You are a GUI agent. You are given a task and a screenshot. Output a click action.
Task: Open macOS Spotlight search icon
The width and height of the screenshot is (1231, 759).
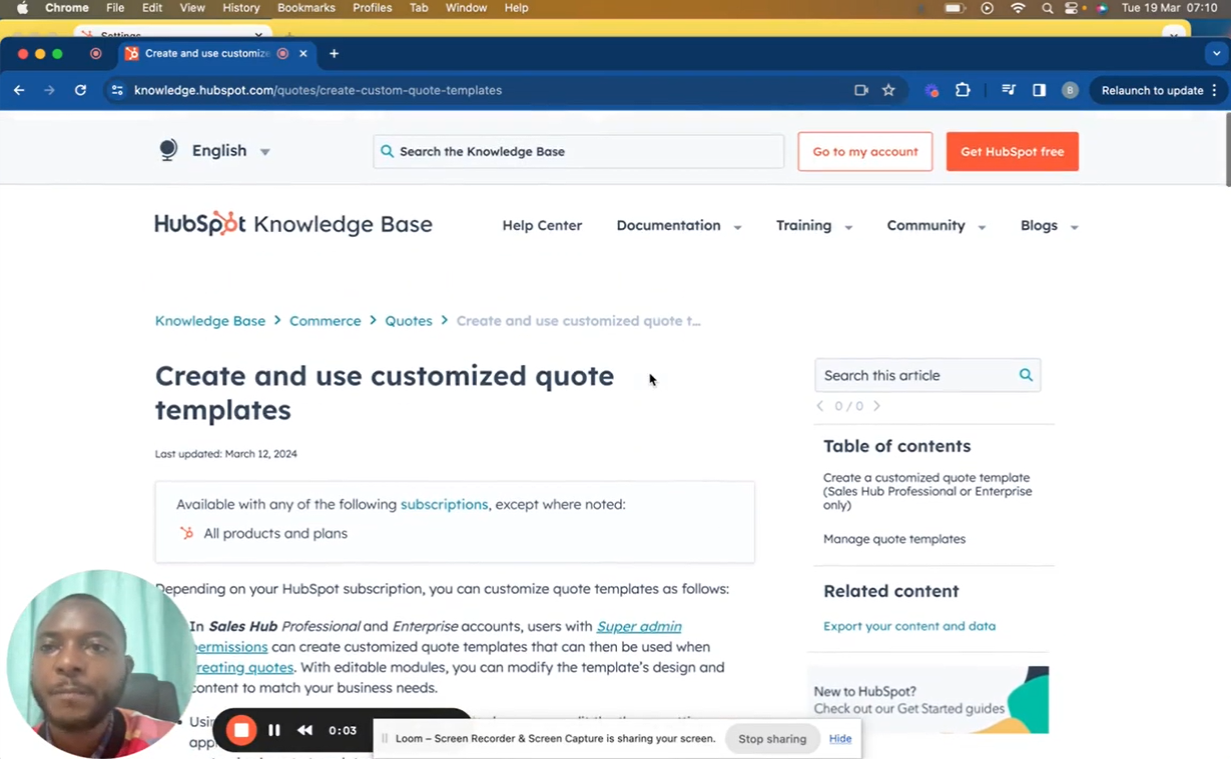click(x=1047, y=8)
